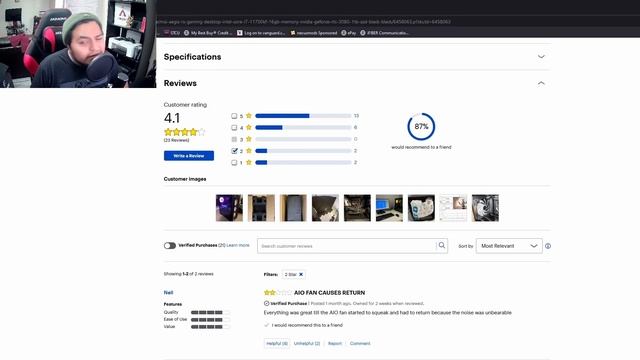This screenshot has width=640, height=360.
Task: Open the Learn more link
Action: tap(238, 245)
